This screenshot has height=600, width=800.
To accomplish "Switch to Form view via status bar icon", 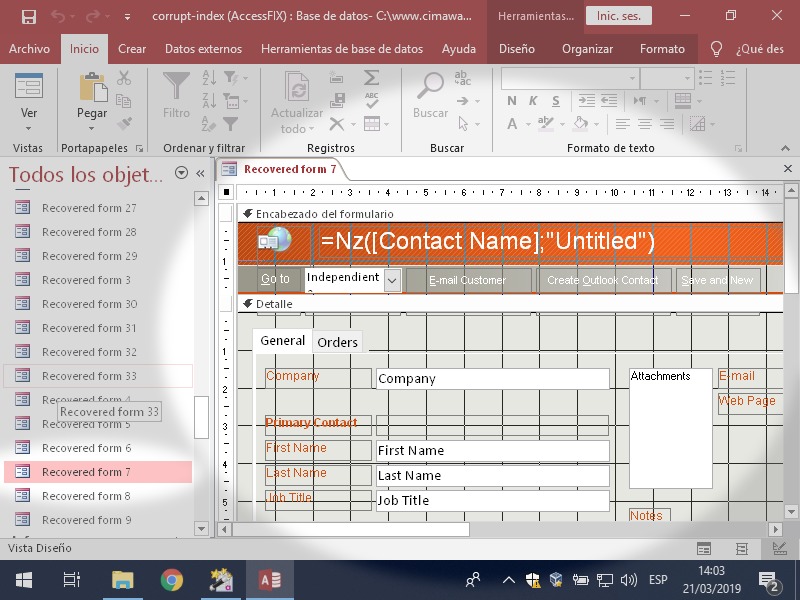I will (705, 548).
